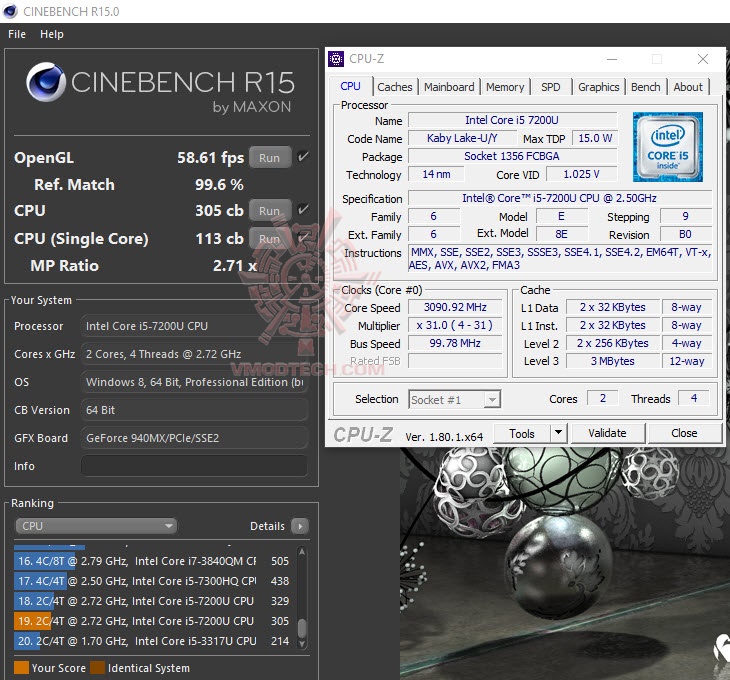The image size is (730, 680).
Task: Click the Core Speed value 3090.92 MHz
Action: coord(455,307)
